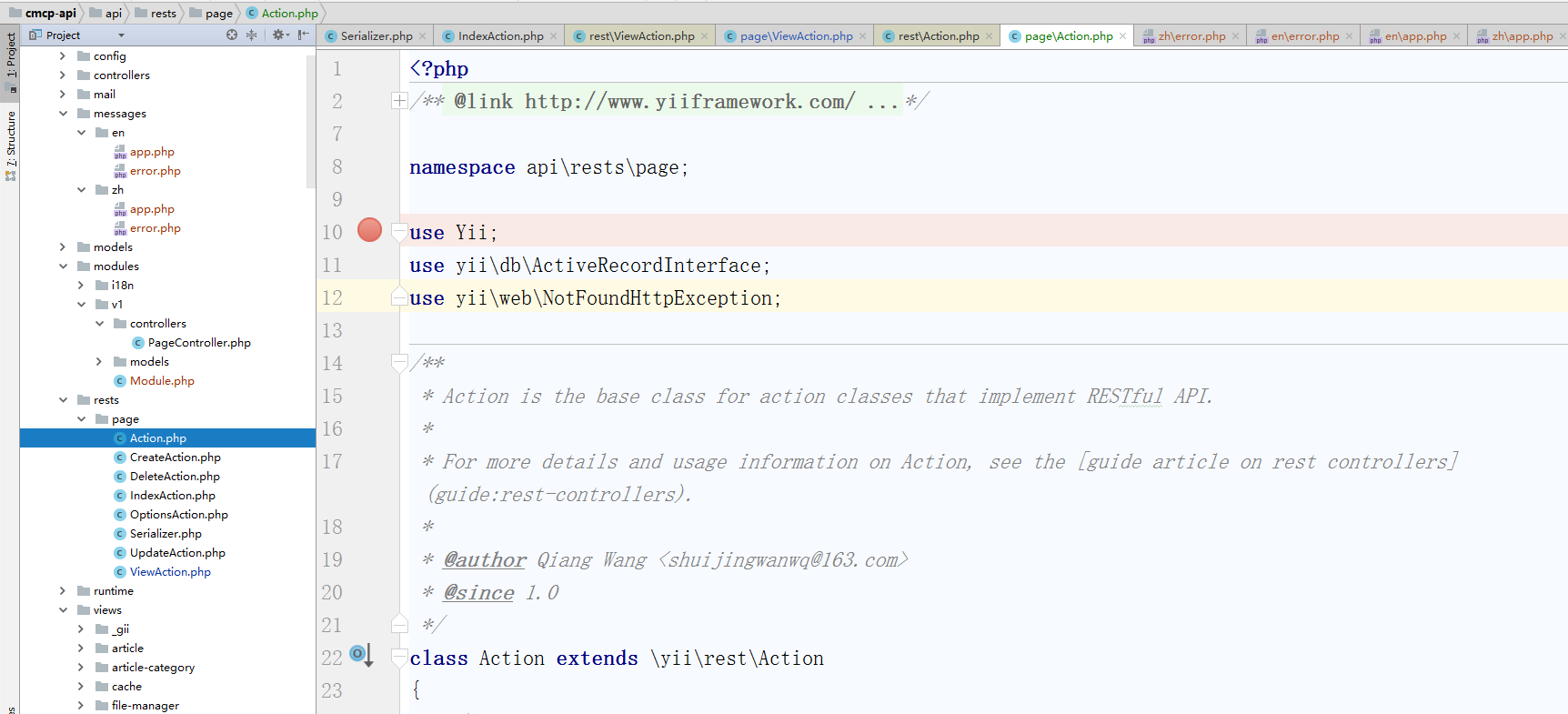Switch to the rest\ViewAction.php tab
Screen dimensions: 1568x714
click(640, 36)
